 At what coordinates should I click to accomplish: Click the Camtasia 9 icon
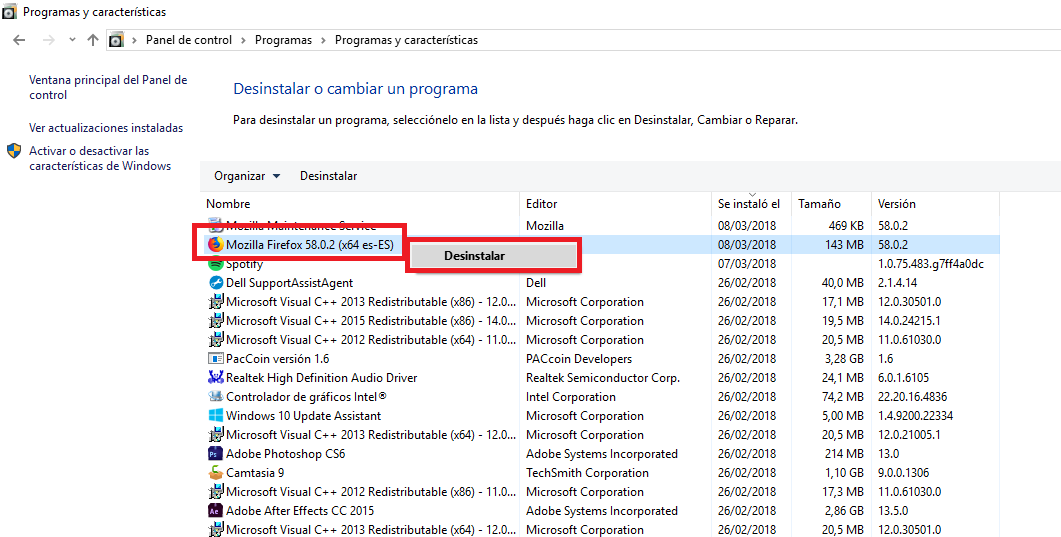point(215,472)
